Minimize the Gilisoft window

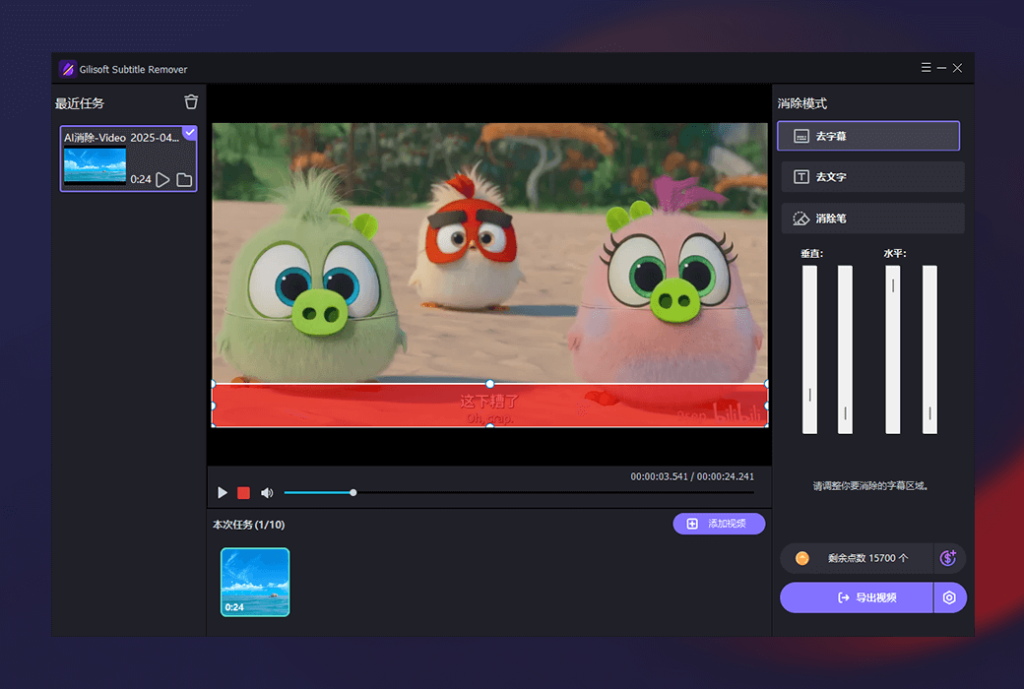coord(941,68)
